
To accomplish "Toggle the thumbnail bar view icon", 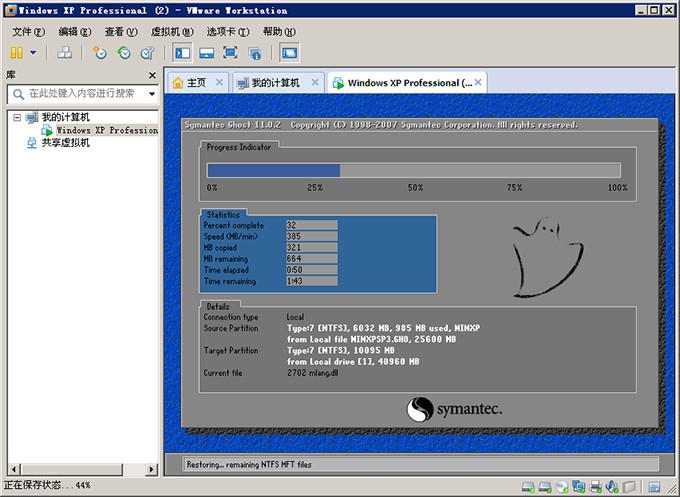I will click(206, 53).
